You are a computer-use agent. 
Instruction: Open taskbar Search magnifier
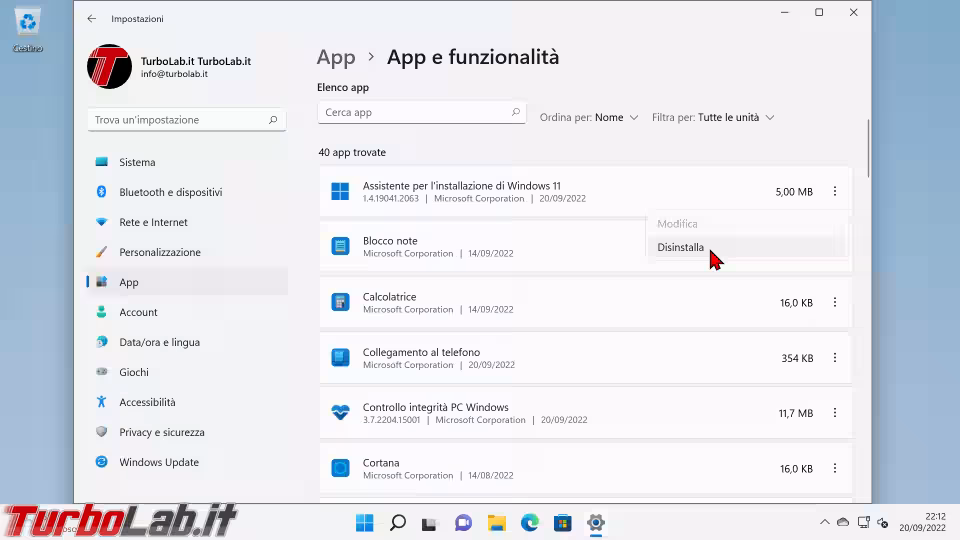tap(398, 523)
